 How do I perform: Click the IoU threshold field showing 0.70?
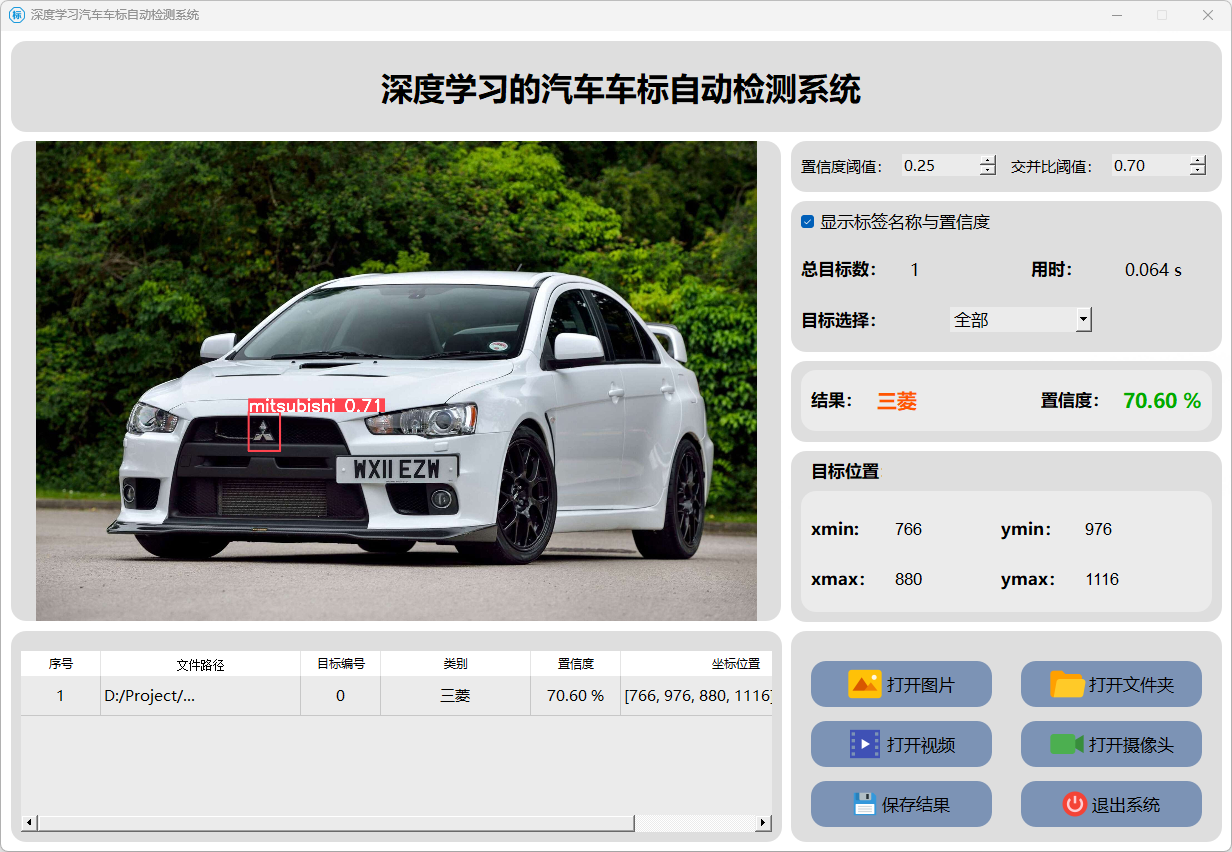[x=1148, y=166]
